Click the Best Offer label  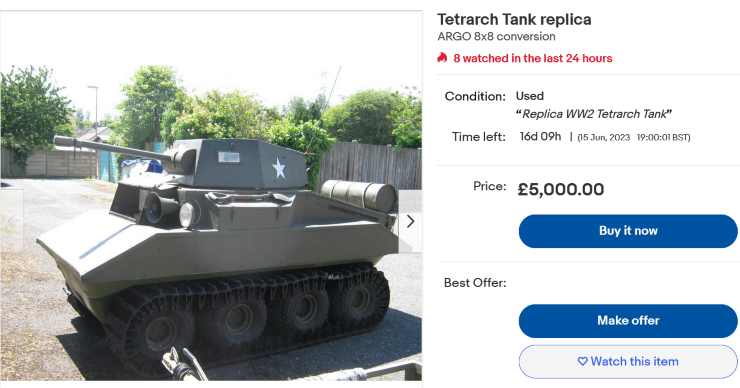[475, 283]
